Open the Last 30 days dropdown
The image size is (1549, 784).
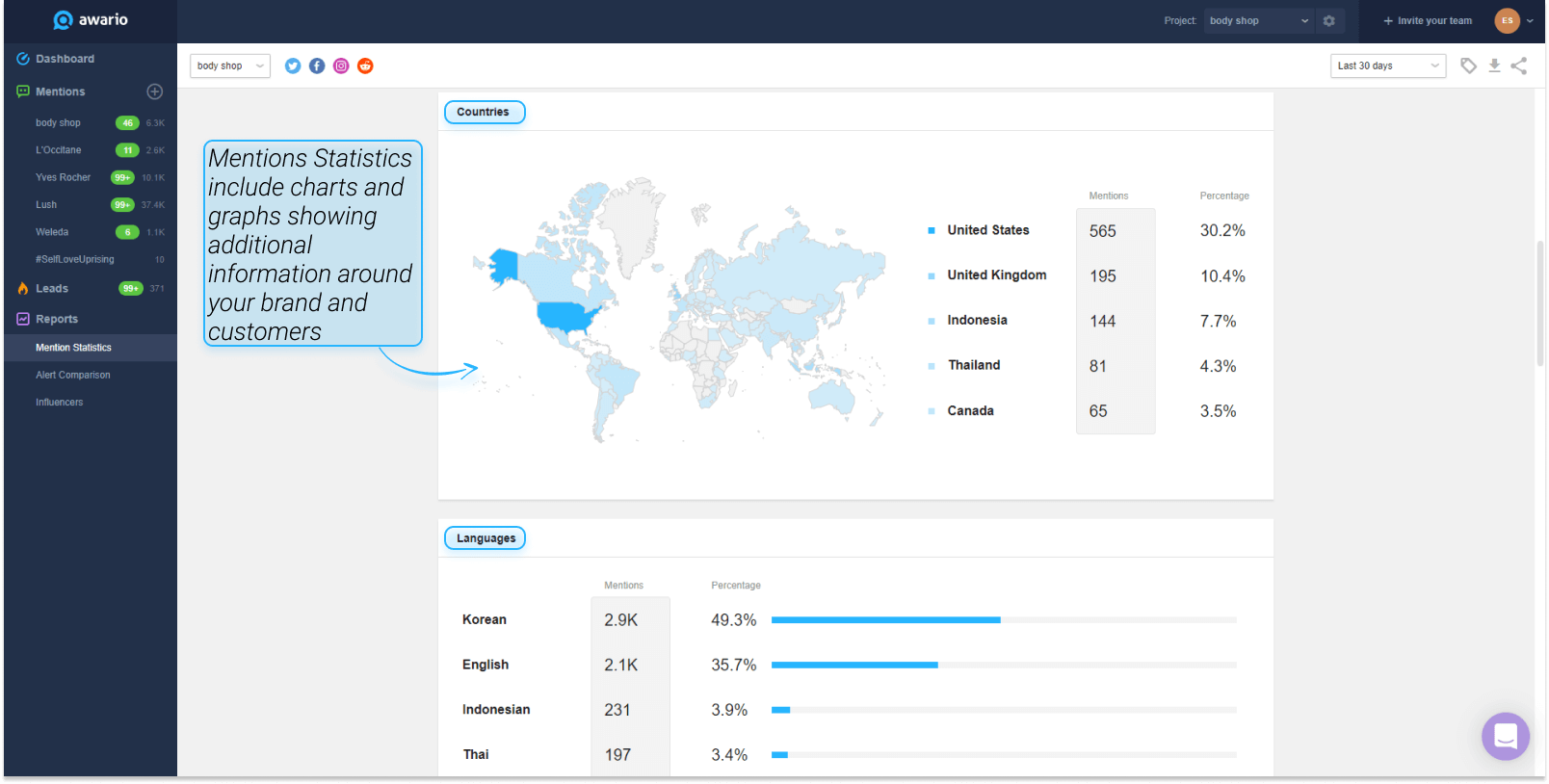1388,65
